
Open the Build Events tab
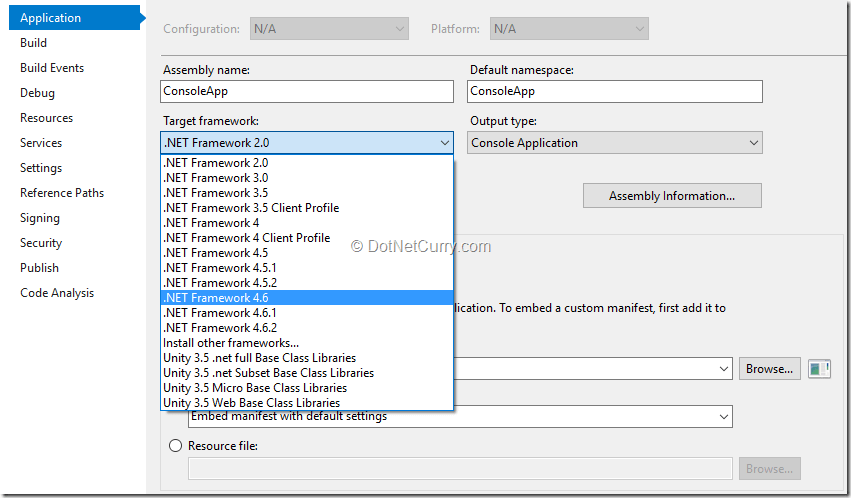(x=52, y=68)
